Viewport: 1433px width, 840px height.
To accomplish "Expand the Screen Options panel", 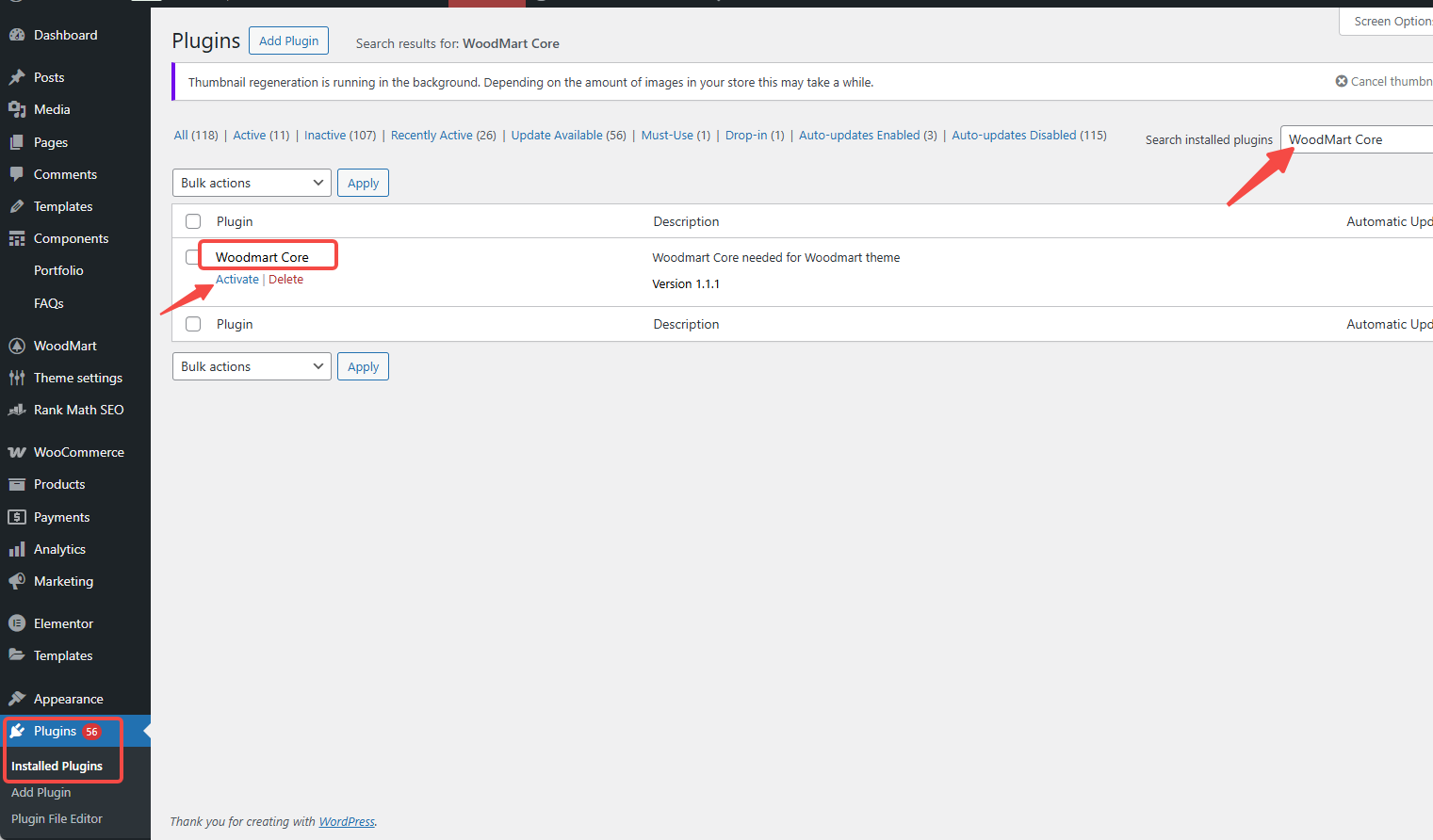I will (x=1395, y=21).
